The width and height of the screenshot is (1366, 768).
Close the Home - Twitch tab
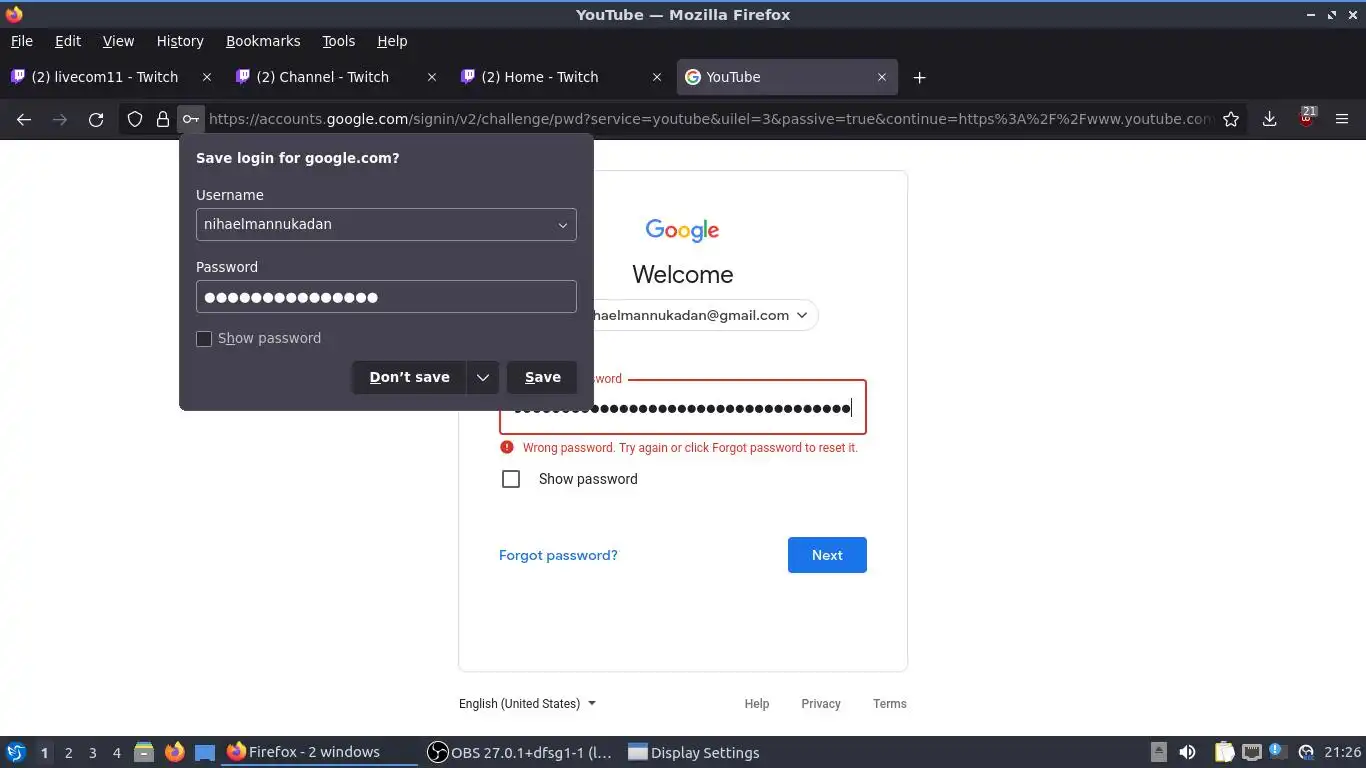(657, 77)
